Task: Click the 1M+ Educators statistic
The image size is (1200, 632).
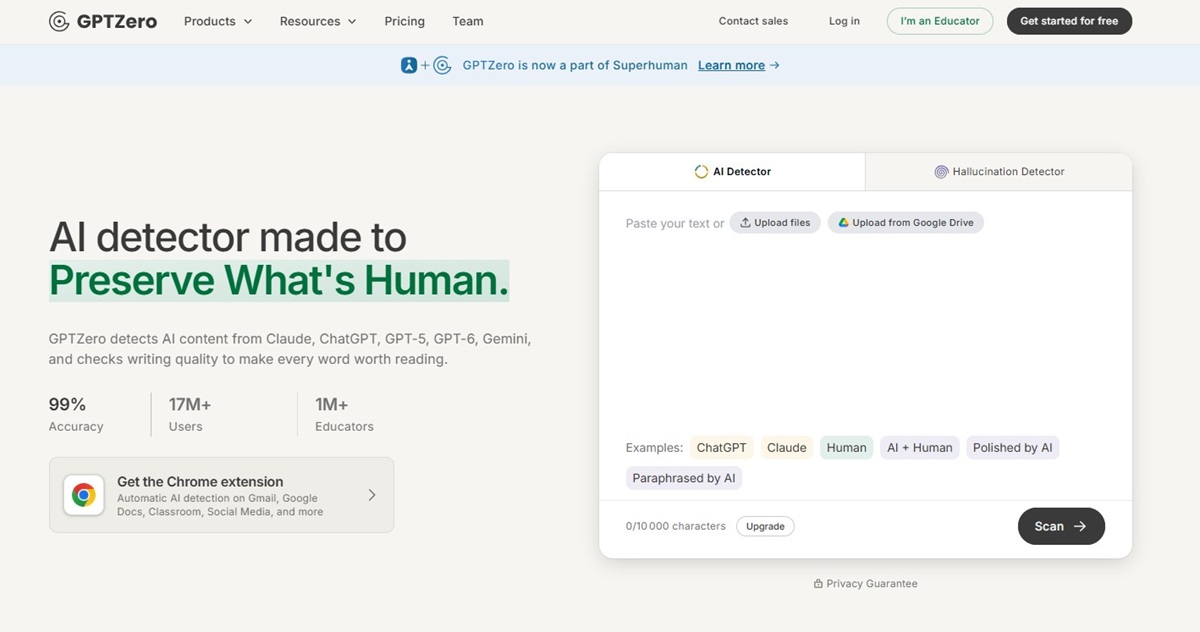Action: click(344, 414)
